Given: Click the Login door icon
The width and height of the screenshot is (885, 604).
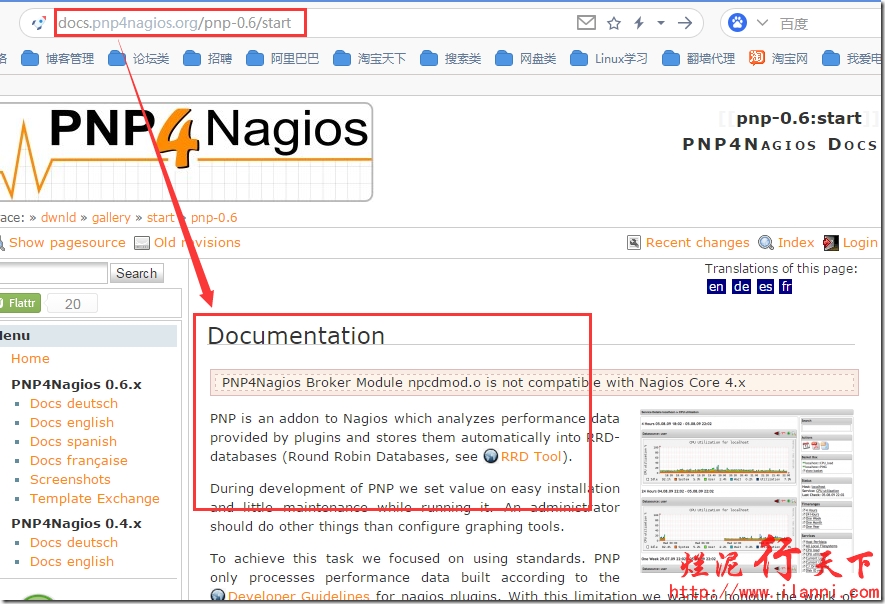Looking at the screenshot, I should point(830,243).
